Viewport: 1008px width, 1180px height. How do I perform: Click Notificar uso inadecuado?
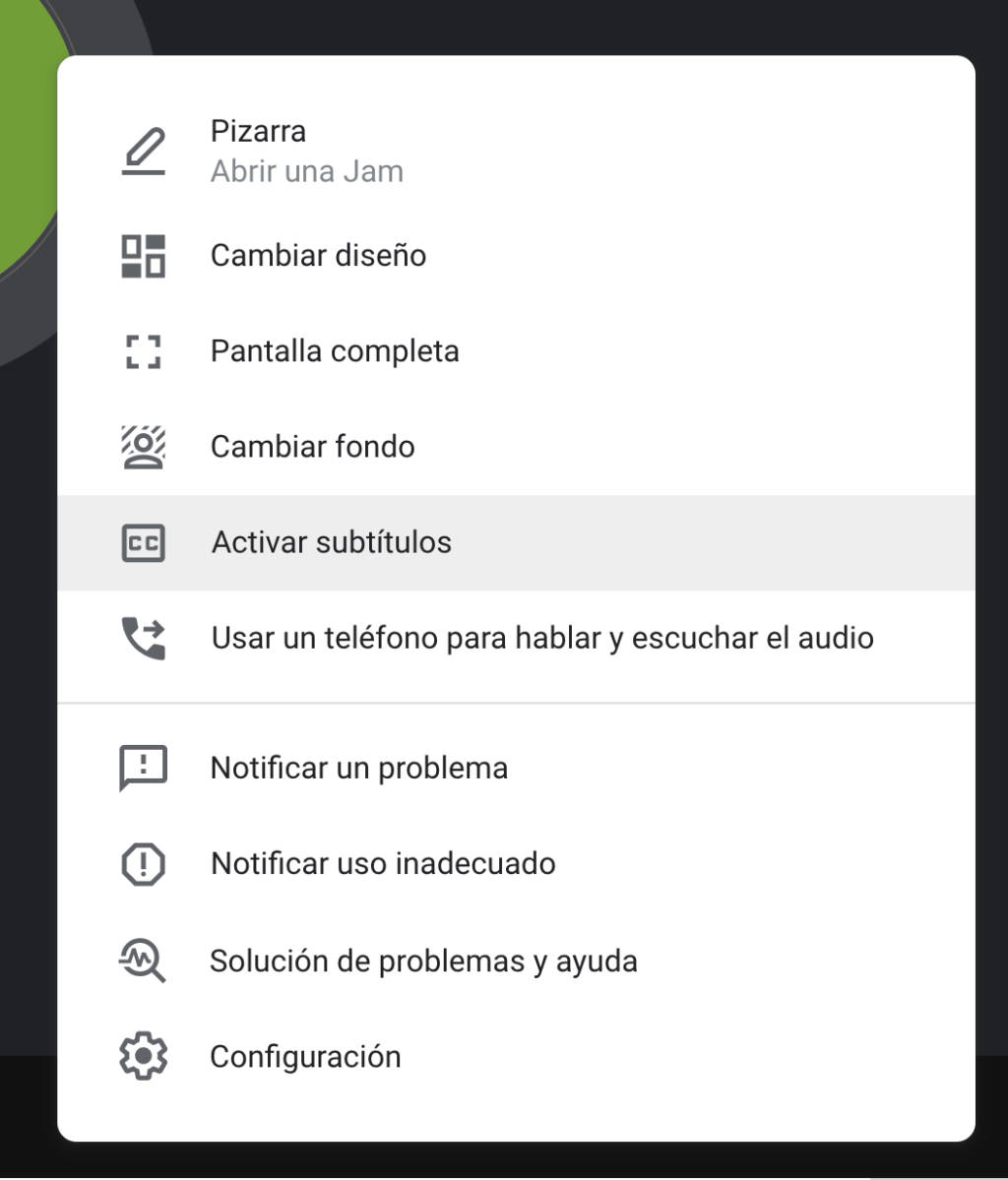[383, 864]
